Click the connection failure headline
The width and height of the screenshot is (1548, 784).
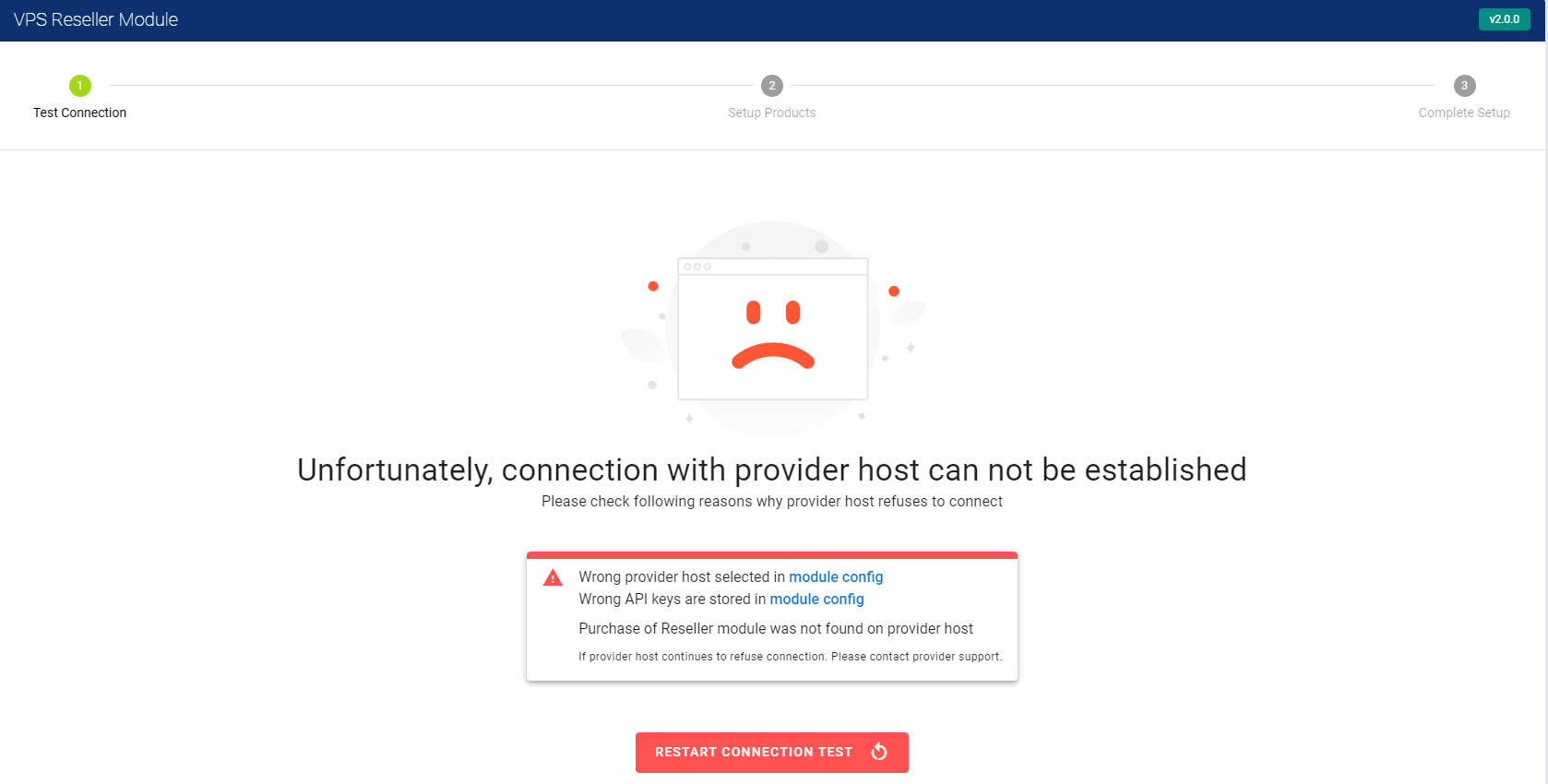point(772,469)
